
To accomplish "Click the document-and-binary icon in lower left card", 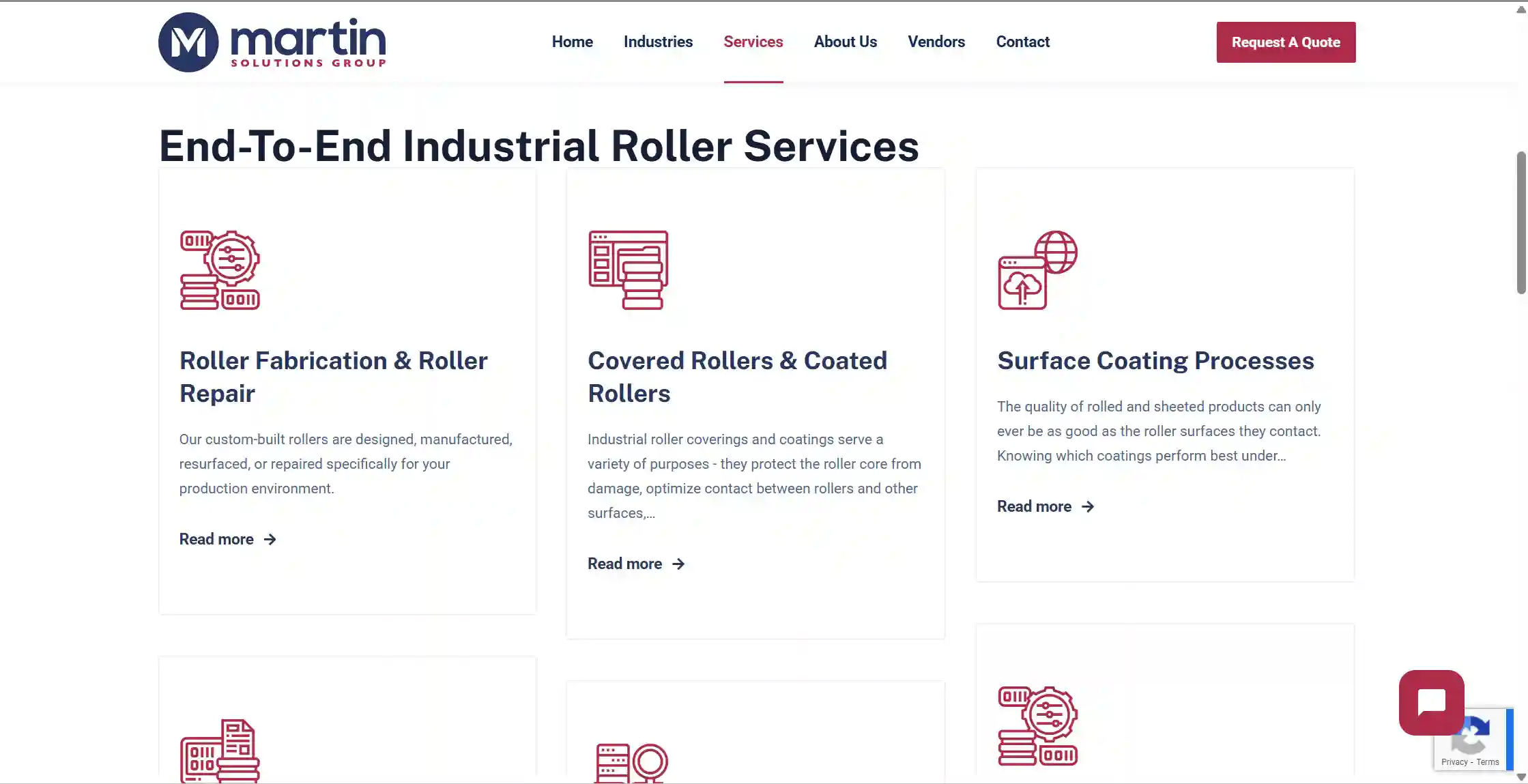I will 220,751.
